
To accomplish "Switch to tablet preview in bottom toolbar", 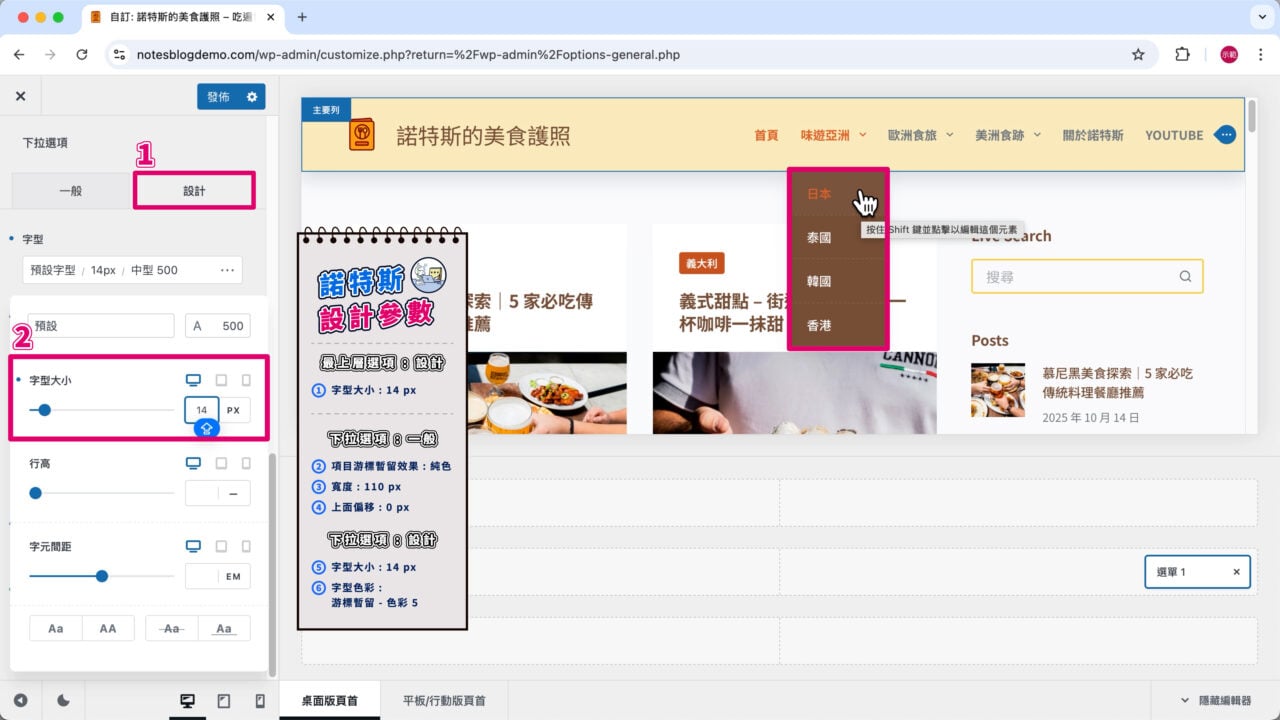I will (x=222, y=700).
